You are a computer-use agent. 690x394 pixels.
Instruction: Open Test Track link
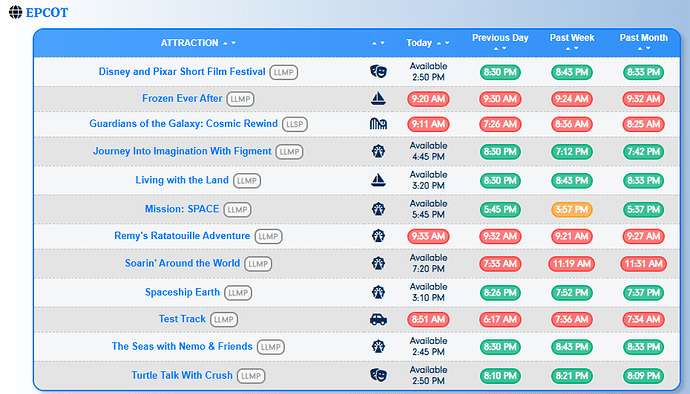click(x=182, y=319)
